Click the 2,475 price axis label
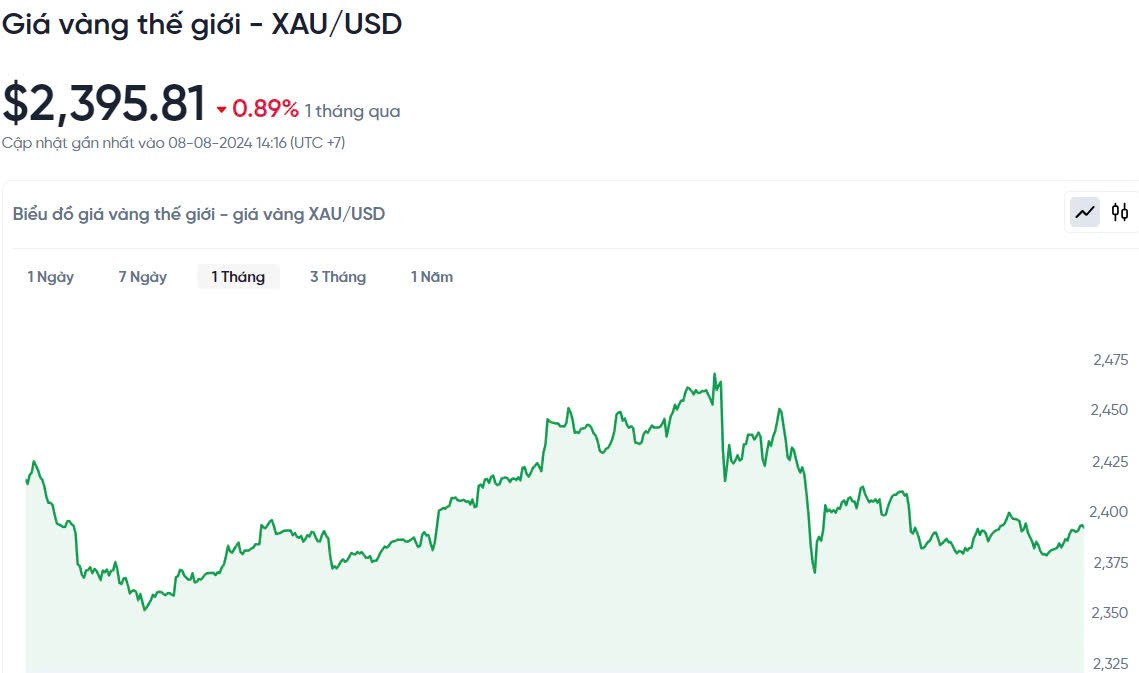The width and height of the screenshot is (1139, 673). (x=1110, y=360)
